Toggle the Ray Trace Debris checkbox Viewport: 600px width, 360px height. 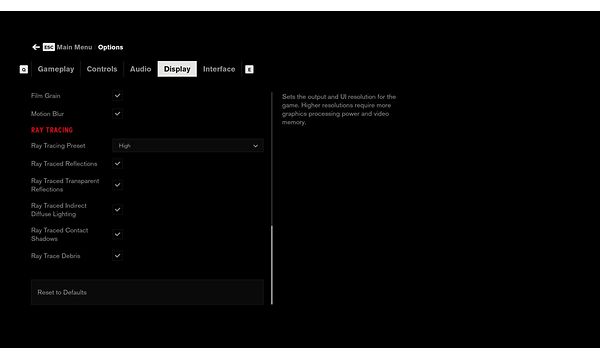coord(117,256)
